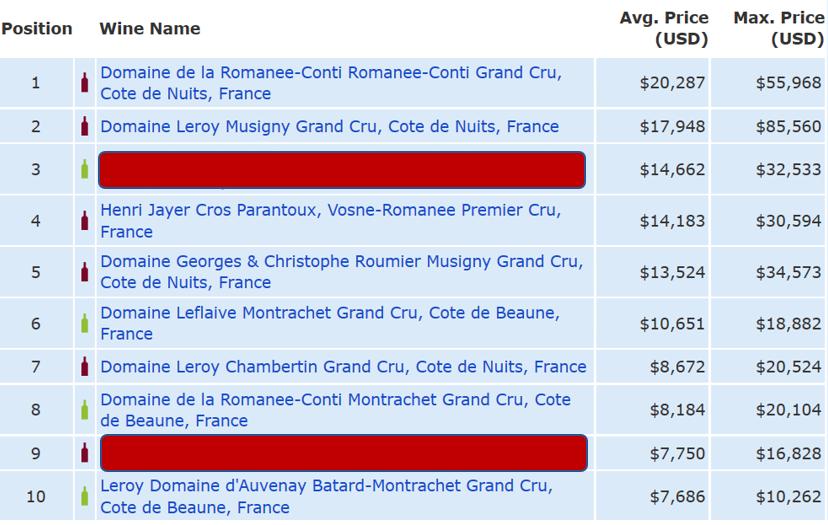Click the green bottle icon for Domaine Leflaive Montrachet
828x525 pixels.
click(85, 323)
